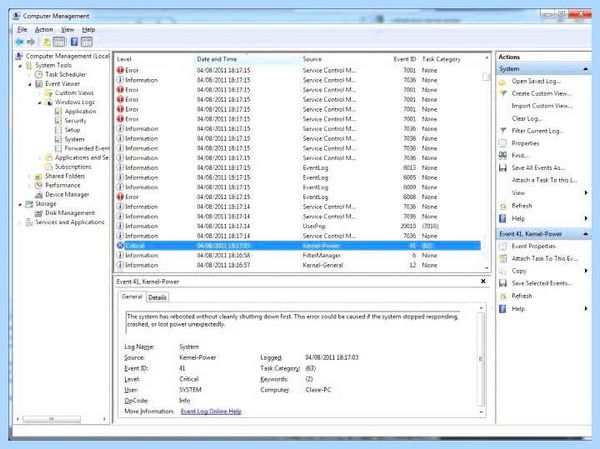Select the FilterManager event row
The width and height of the screenshot is (600, 449).
pyautogui.click(x=298, y=255)
